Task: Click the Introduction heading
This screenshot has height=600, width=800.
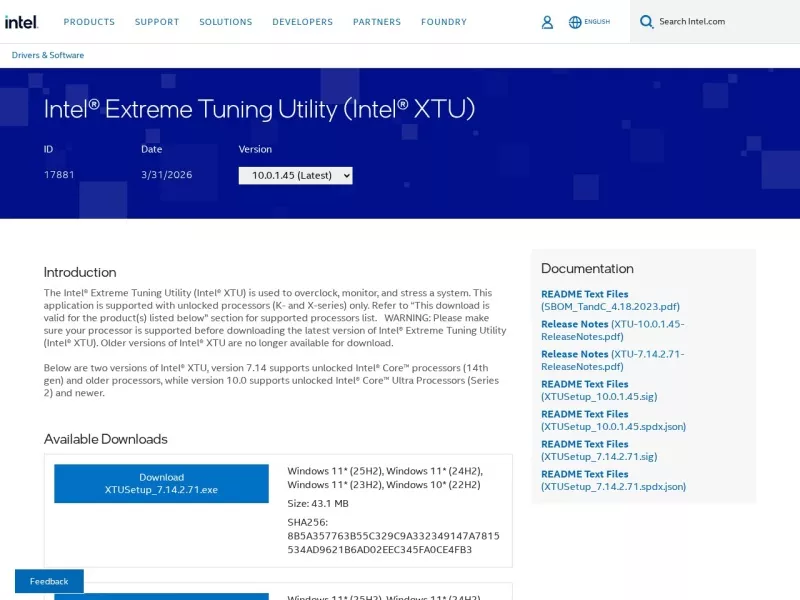Action: click(80, 272)
